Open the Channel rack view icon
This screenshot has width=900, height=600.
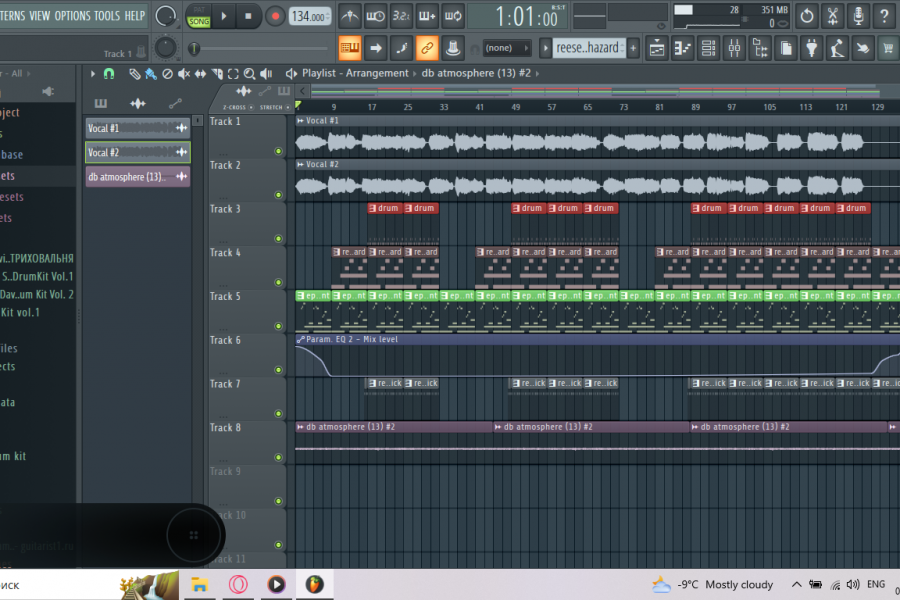pyautogui.click(x=708, y=48)
